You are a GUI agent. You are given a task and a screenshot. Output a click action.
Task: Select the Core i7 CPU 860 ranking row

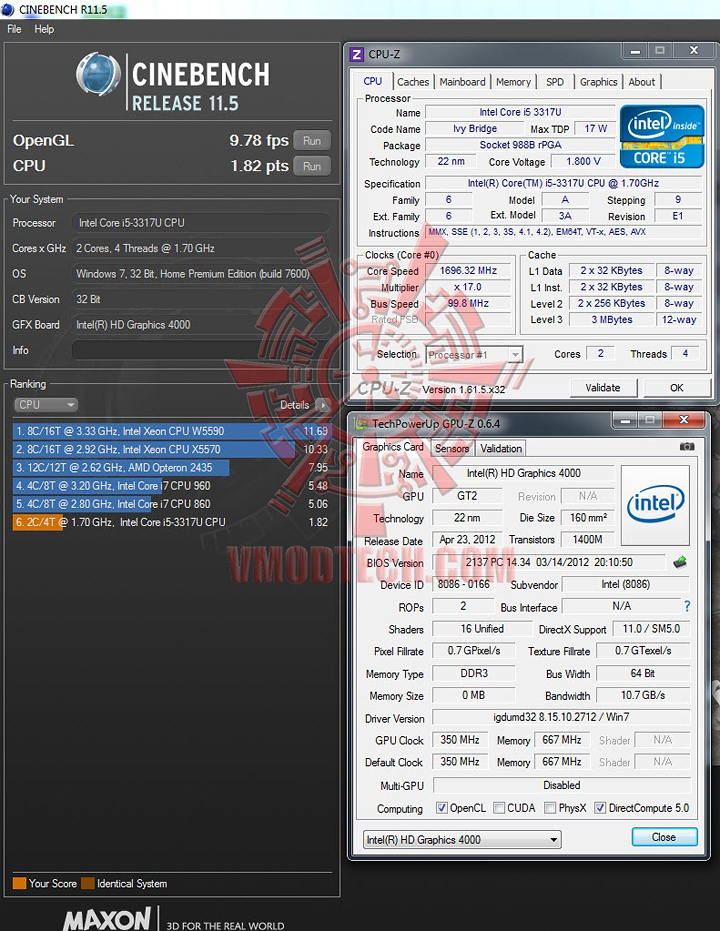pos(171,504)
